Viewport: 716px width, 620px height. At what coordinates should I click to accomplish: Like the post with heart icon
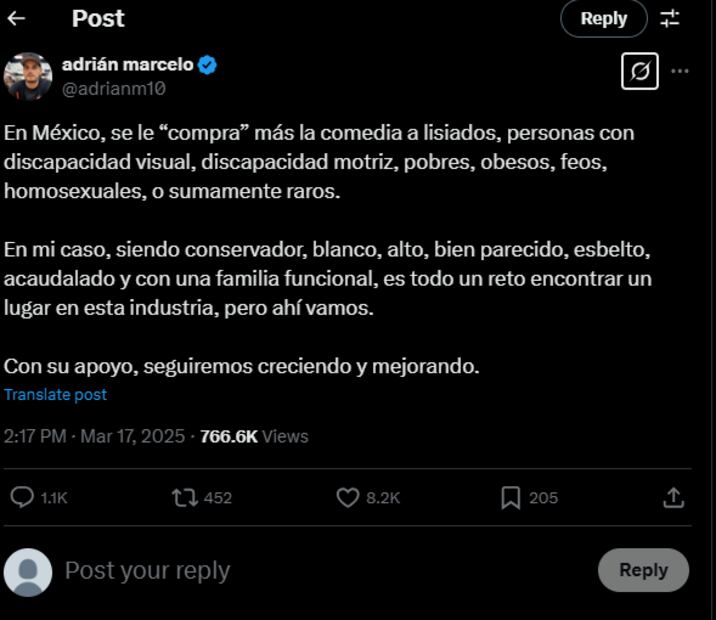[347, 497]
